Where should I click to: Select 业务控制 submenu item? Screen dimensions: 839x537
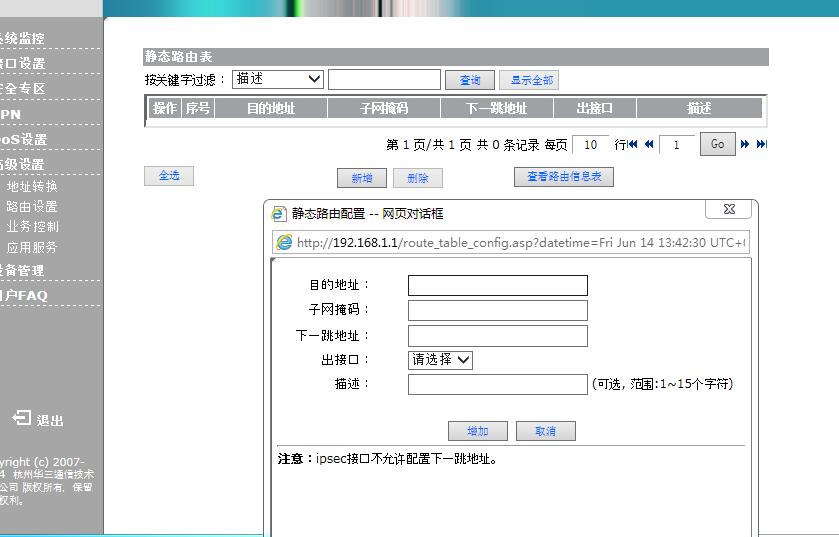click(32, 227)
